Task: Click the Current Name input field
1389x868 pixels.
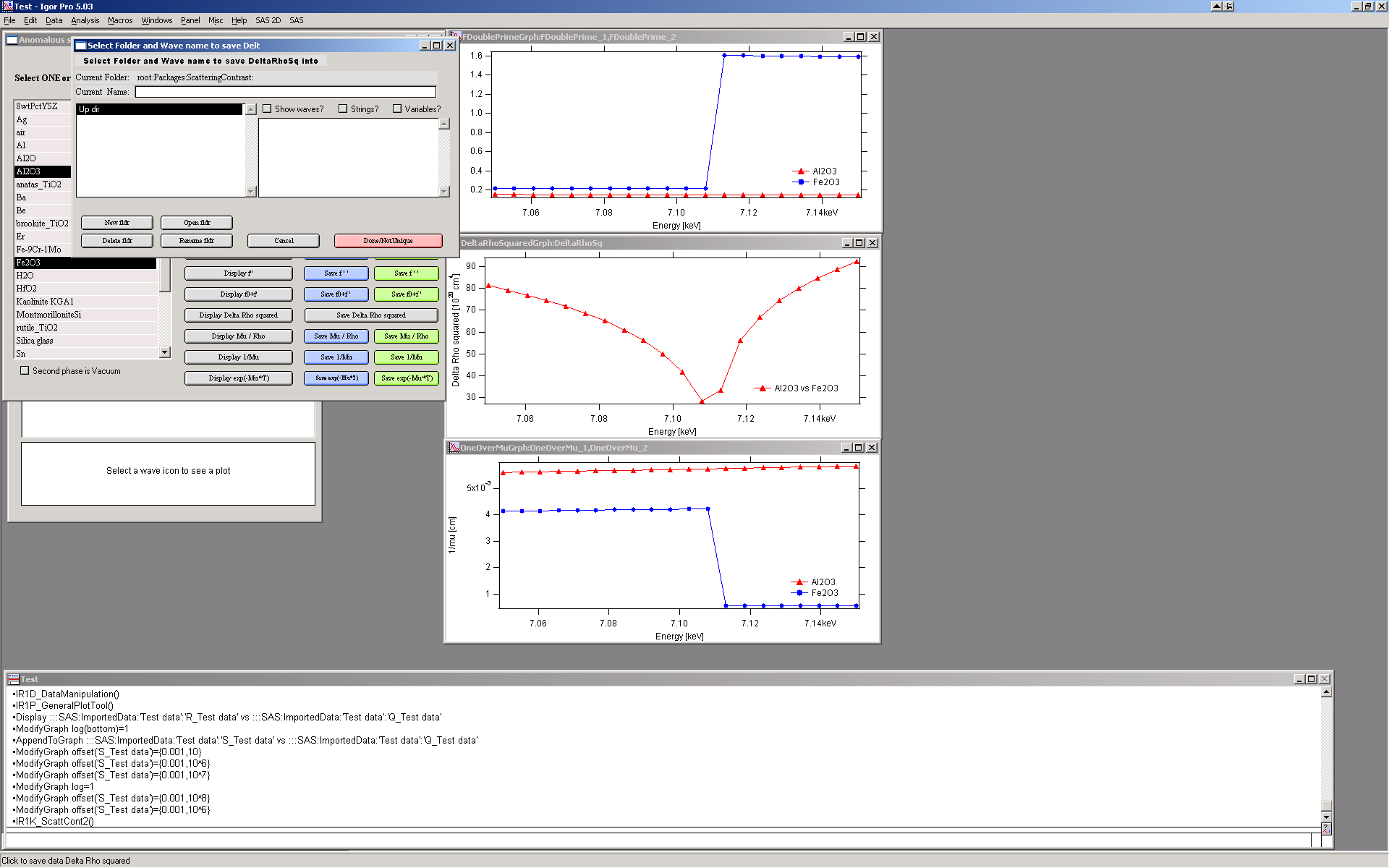Action: [286, 92]
